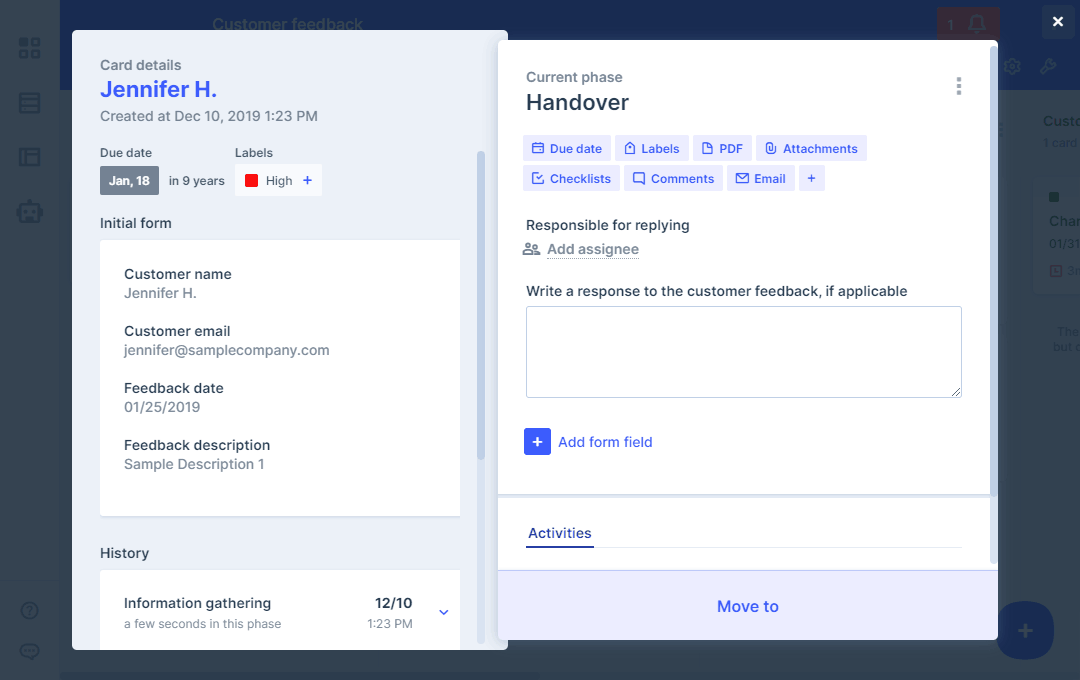Click the Add assignee people icon
Viewport: 1080px width, 680px height.
coord(532,250)
